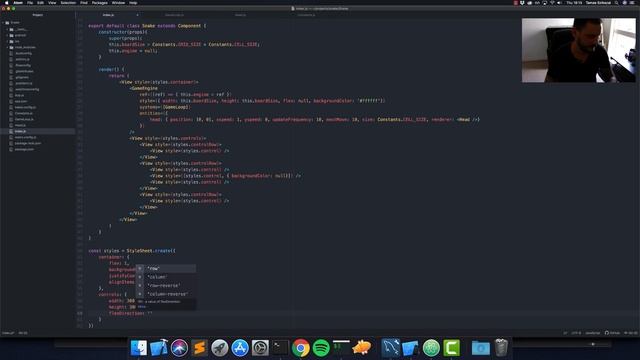The width and height of the screenshot is (640, 360).
Task: Click the More link in autocomplete description
Action: 142,307
